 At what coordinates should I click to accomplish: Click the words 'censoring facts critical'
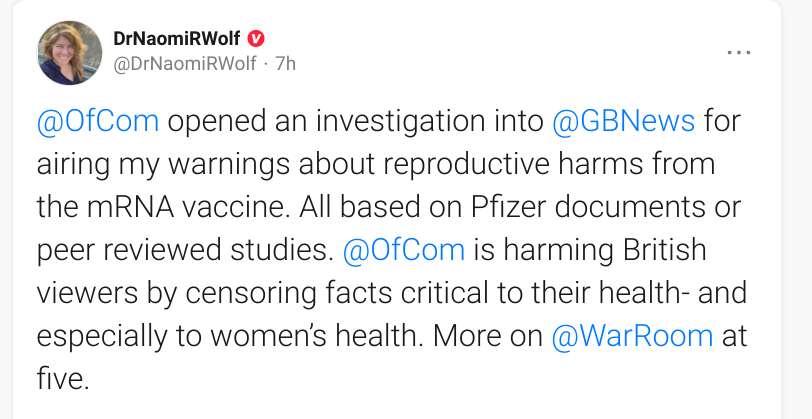(311, 292)
